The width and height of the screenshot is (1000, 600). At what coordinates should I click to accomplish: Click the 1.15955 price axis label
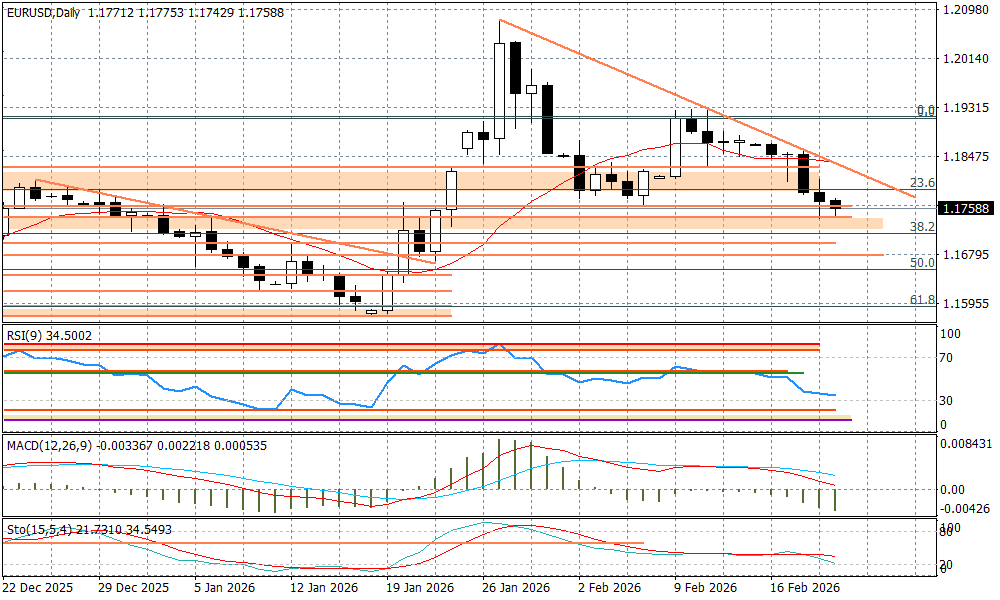point(965,303)
